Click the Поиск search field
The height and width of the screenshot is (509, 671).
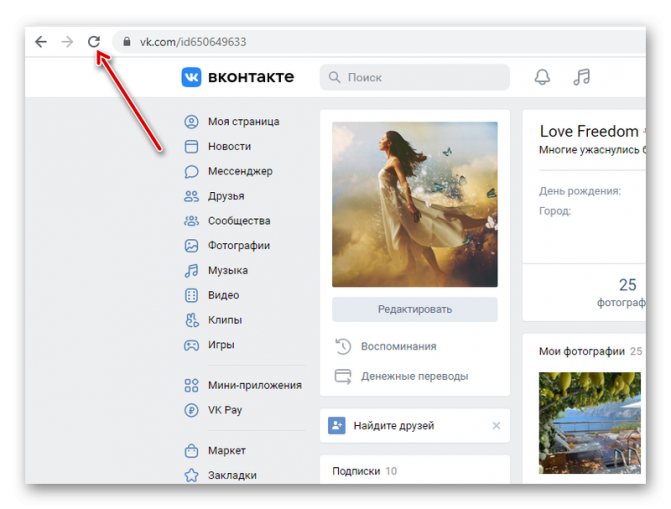pyautogui.click(x=414, y=77)
